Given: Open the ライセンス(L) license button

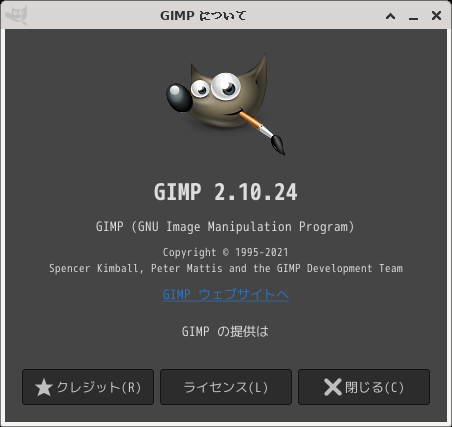Looking at the screenshot, I should coord(226,387).
